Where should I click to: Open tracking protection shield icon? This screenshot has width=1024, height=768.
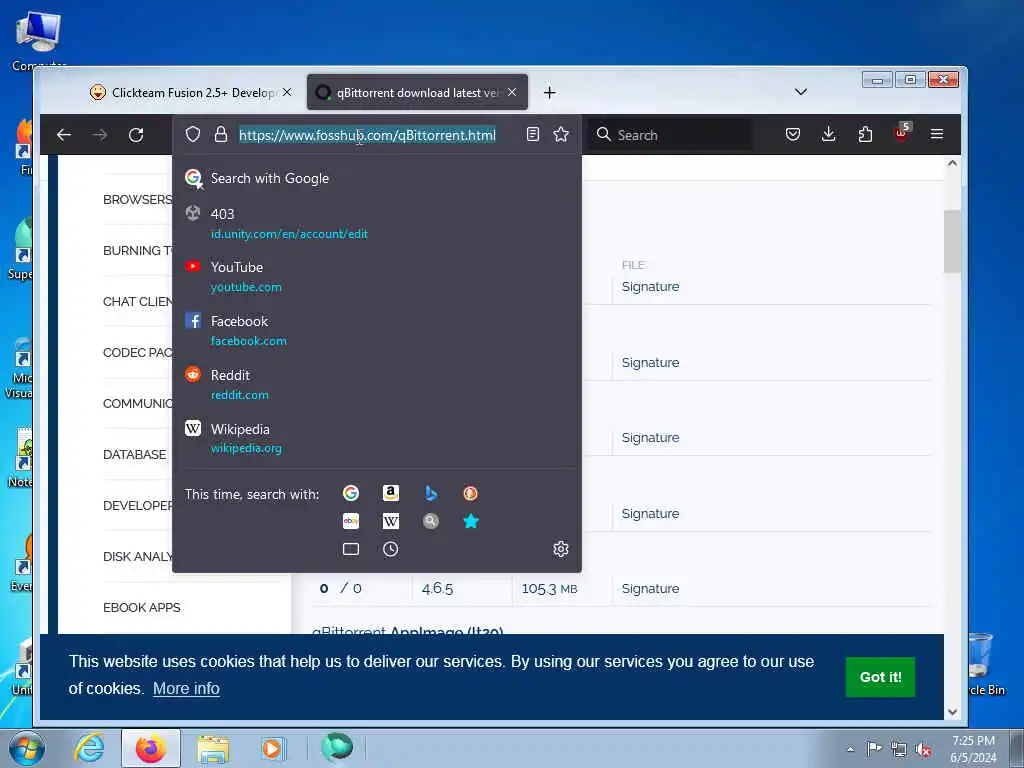point(193,135)
